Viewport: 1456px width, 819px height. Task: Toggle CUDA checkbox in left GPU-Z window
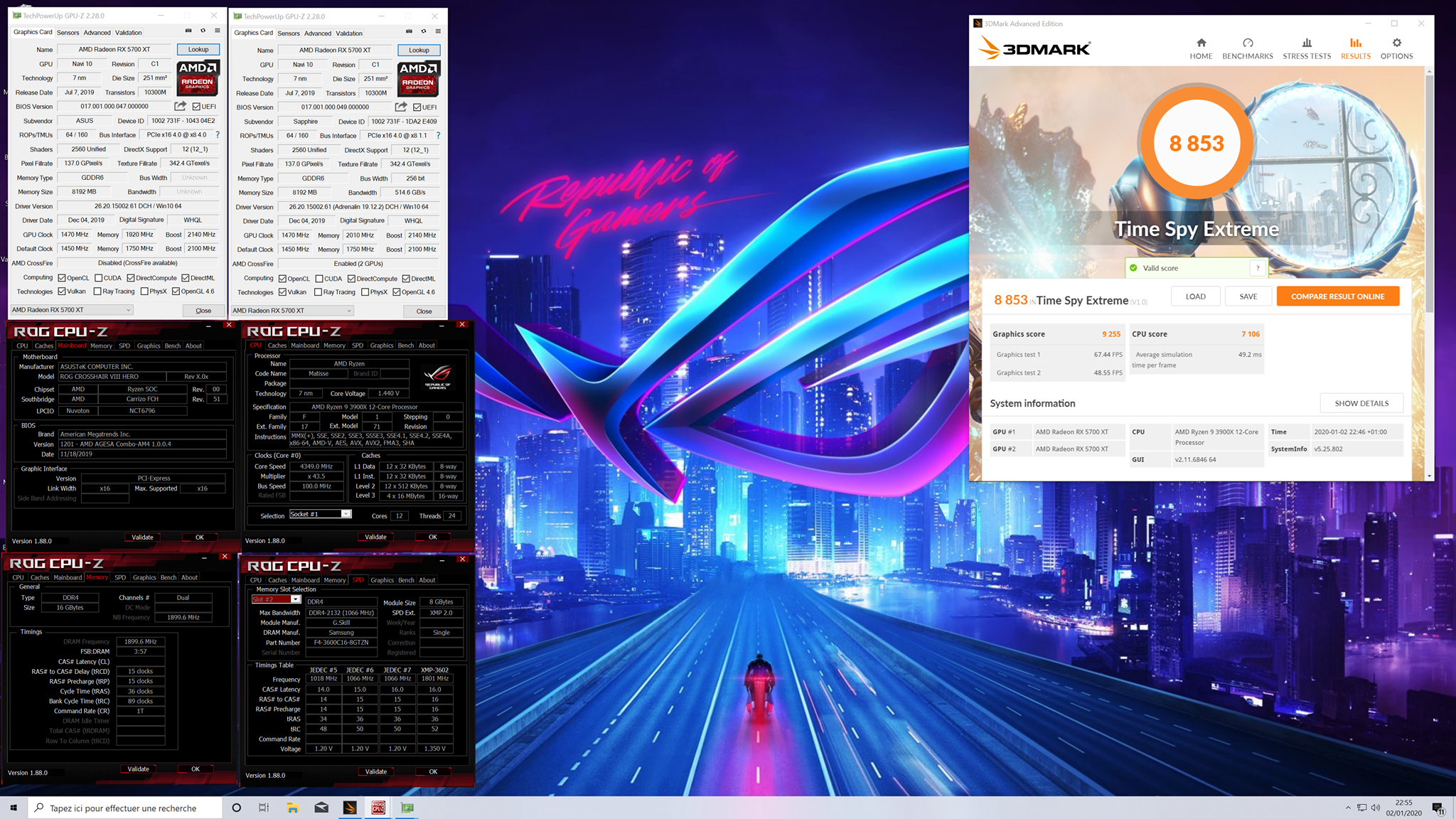(99, 278)
